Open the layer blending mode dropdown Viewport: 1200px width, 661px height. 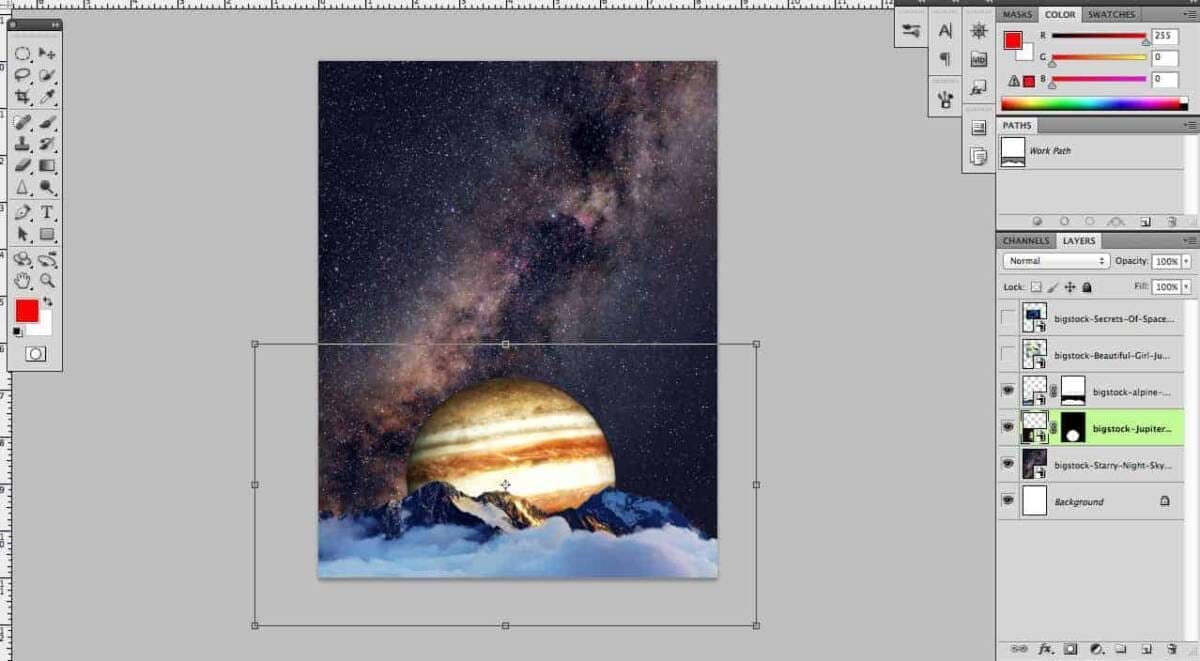(x=1055, y=261)
